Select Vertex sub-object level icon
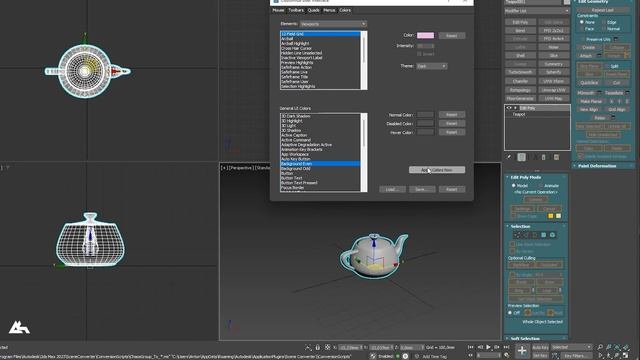The image size is (640, 360). point(517,235)
